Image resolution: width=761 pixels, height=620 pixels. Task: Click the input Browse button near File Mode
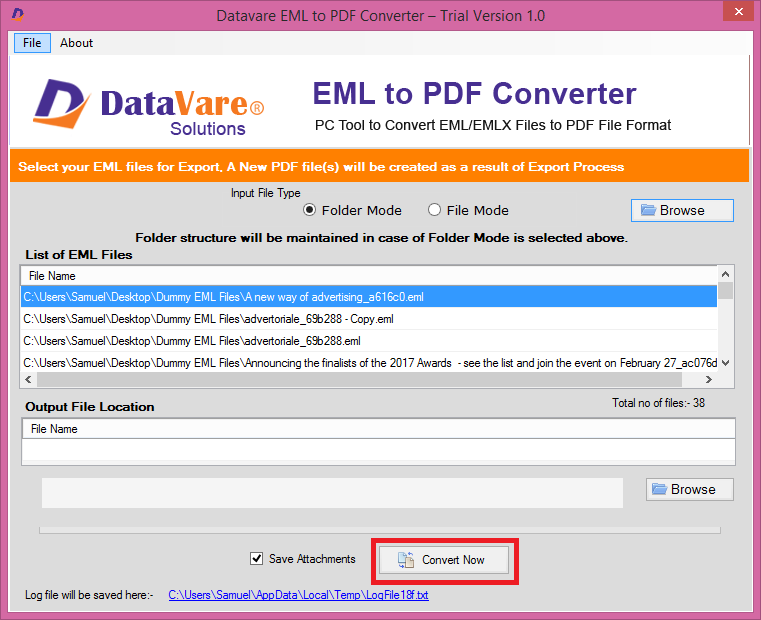682,210
